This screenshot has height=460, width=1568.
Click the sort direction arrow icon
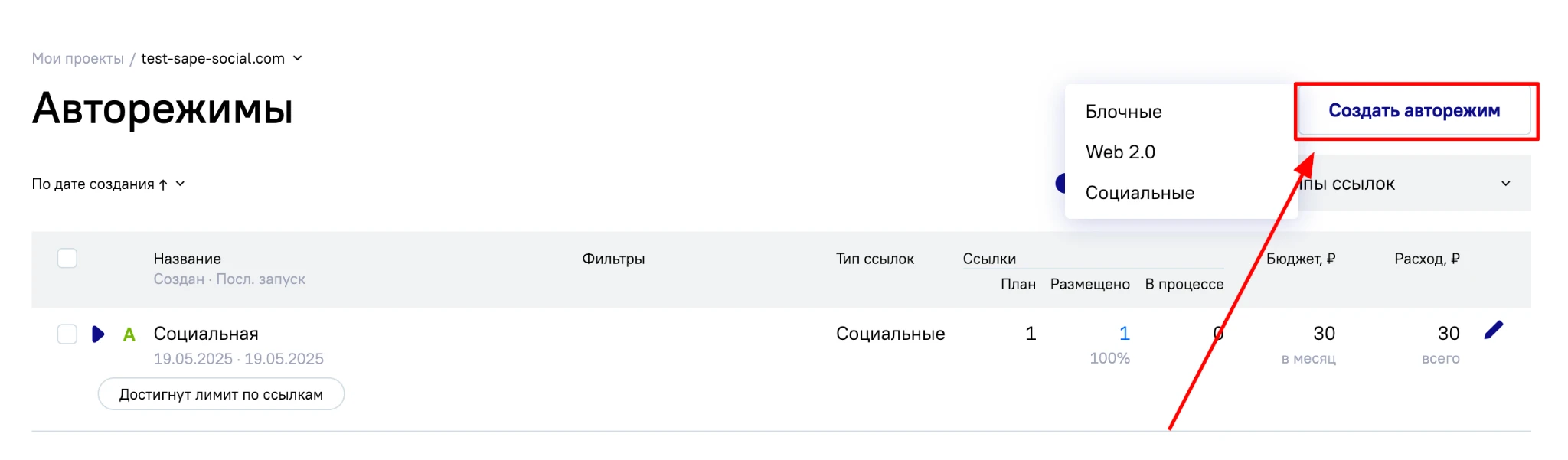click(x=163, y=184)
